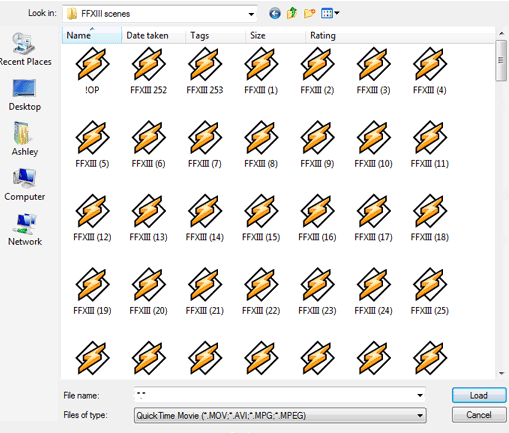Click the scroll up arrow of file list
Screen dimensions: 509x433
[501, 33]
